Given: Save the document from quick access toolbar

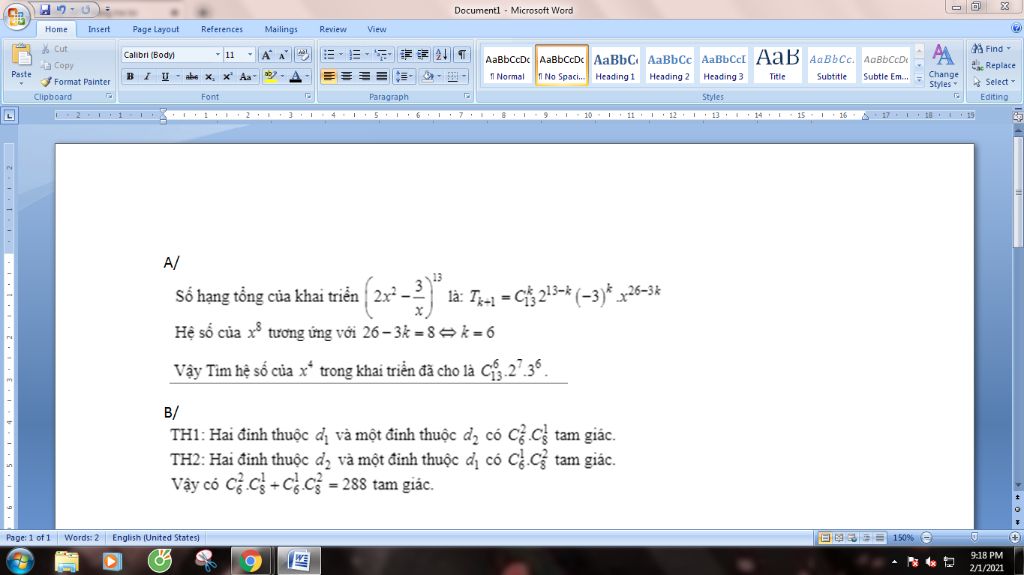Looking at the screenshot, I should tap(44, 10).
